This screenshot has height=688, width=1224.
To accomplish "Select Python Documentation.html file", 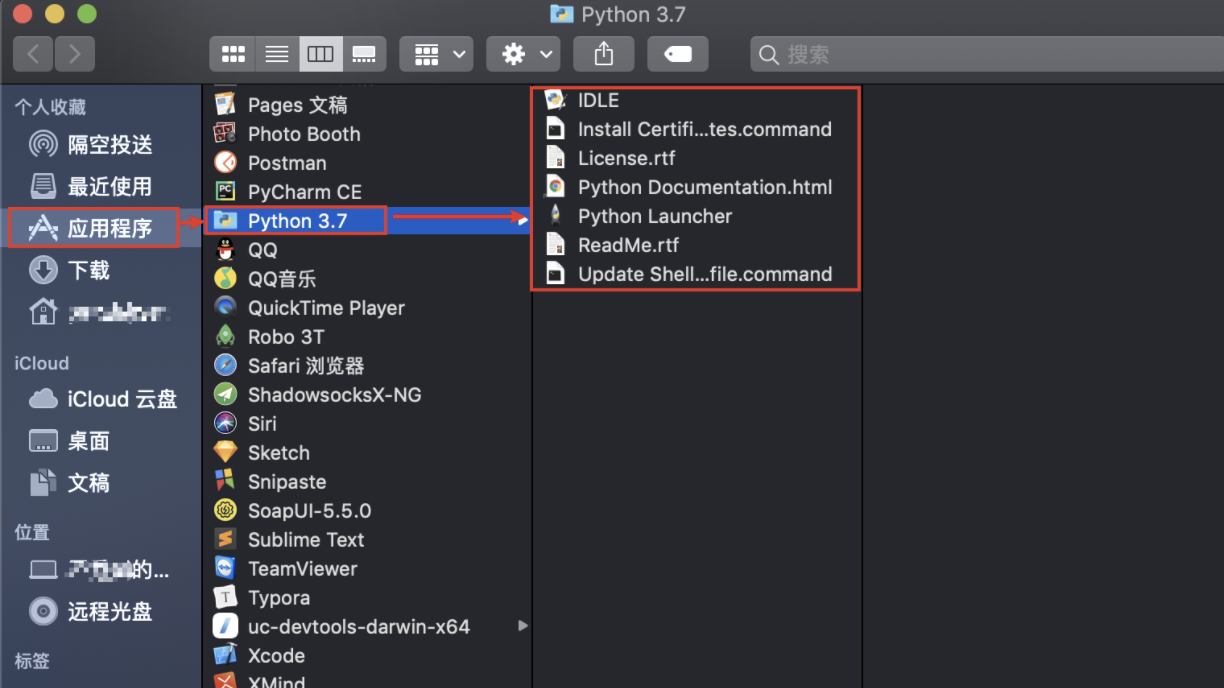I will point(696,187).
